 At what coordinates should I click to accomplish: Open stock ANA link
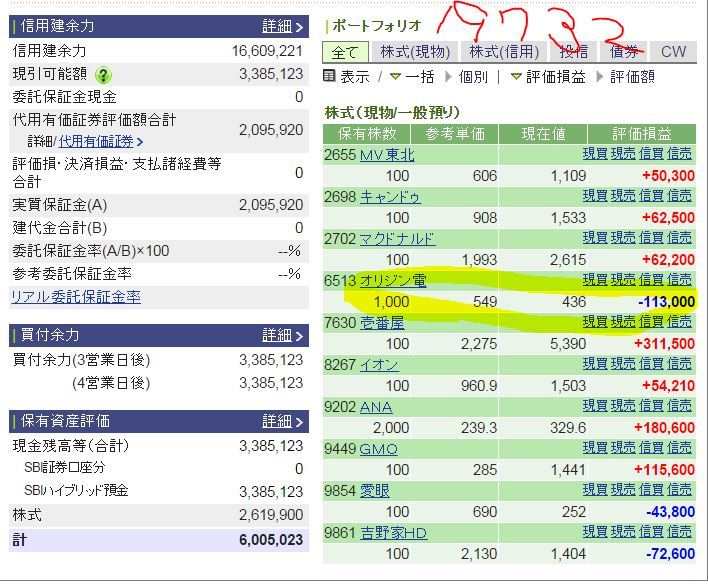pyautogui.click(x=376, y=407)
